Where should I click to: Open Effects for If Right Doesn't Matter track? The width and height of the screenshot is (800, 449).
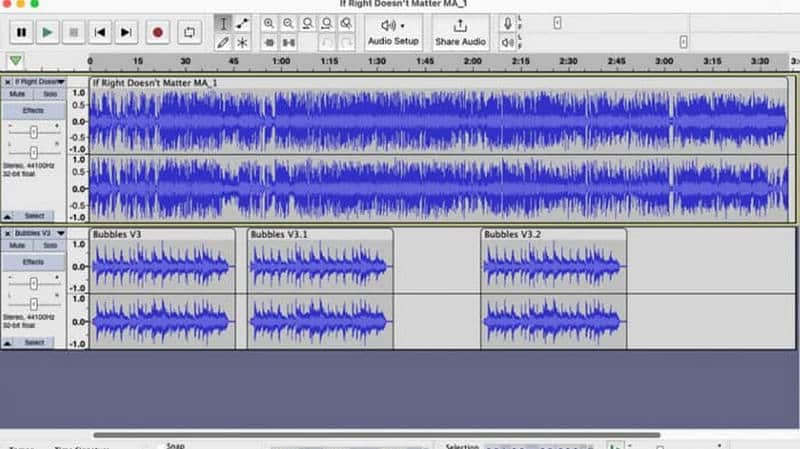(x=33, y=111)
